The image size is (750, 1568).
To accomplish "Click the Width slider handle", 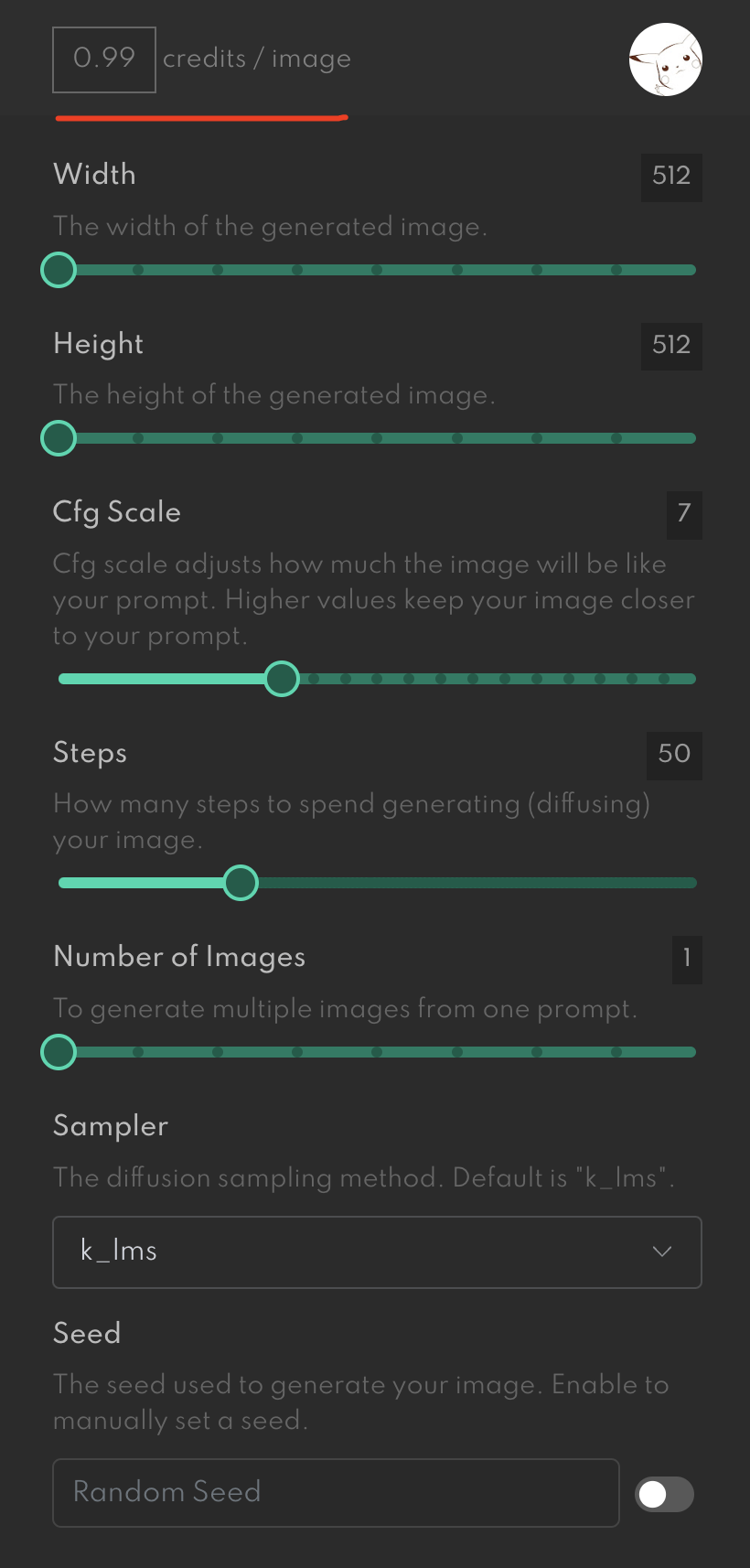I will point(59,270).
